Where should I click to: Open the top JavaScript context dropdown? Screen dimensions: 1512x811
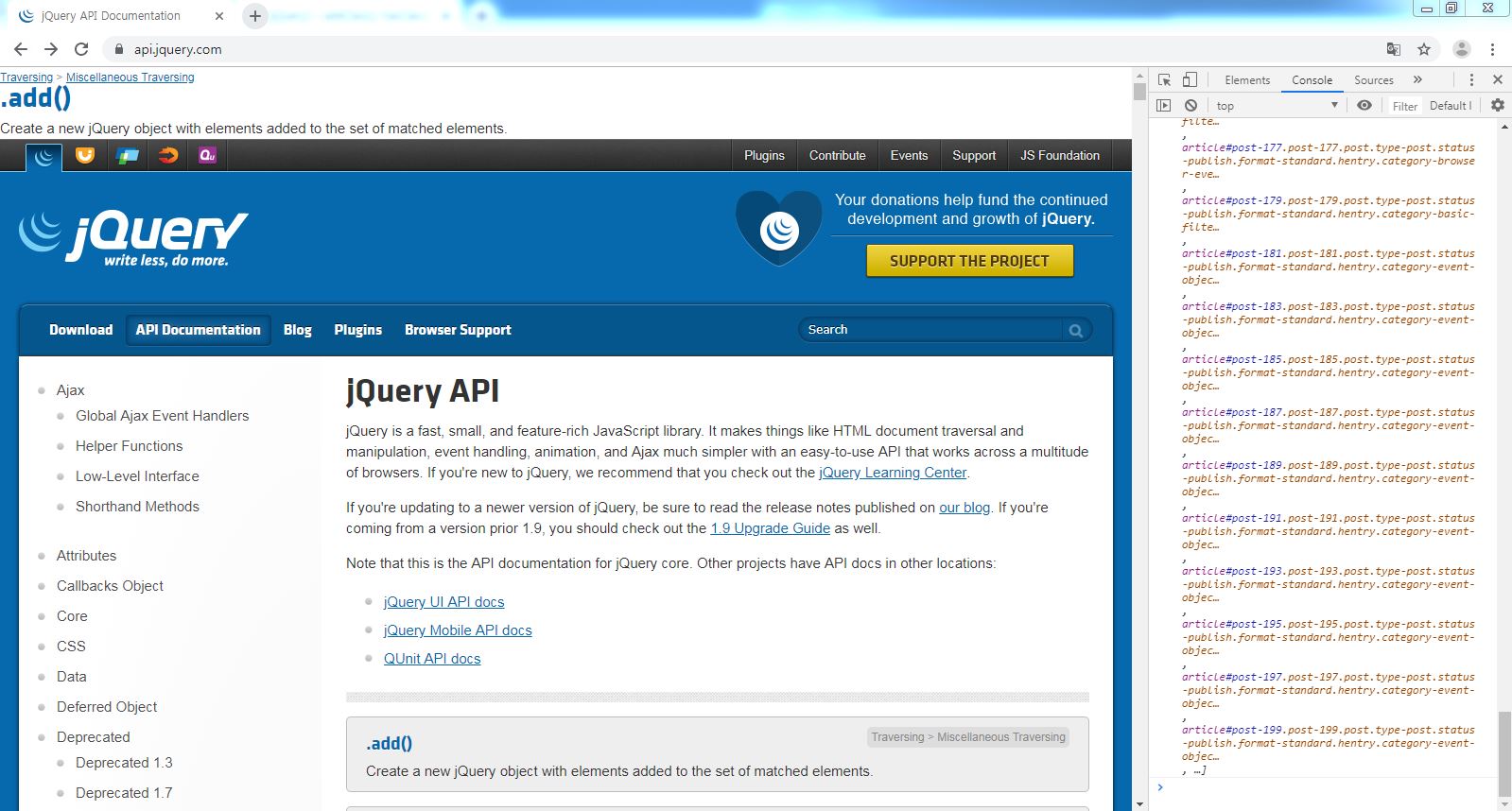click(1277, 106)
